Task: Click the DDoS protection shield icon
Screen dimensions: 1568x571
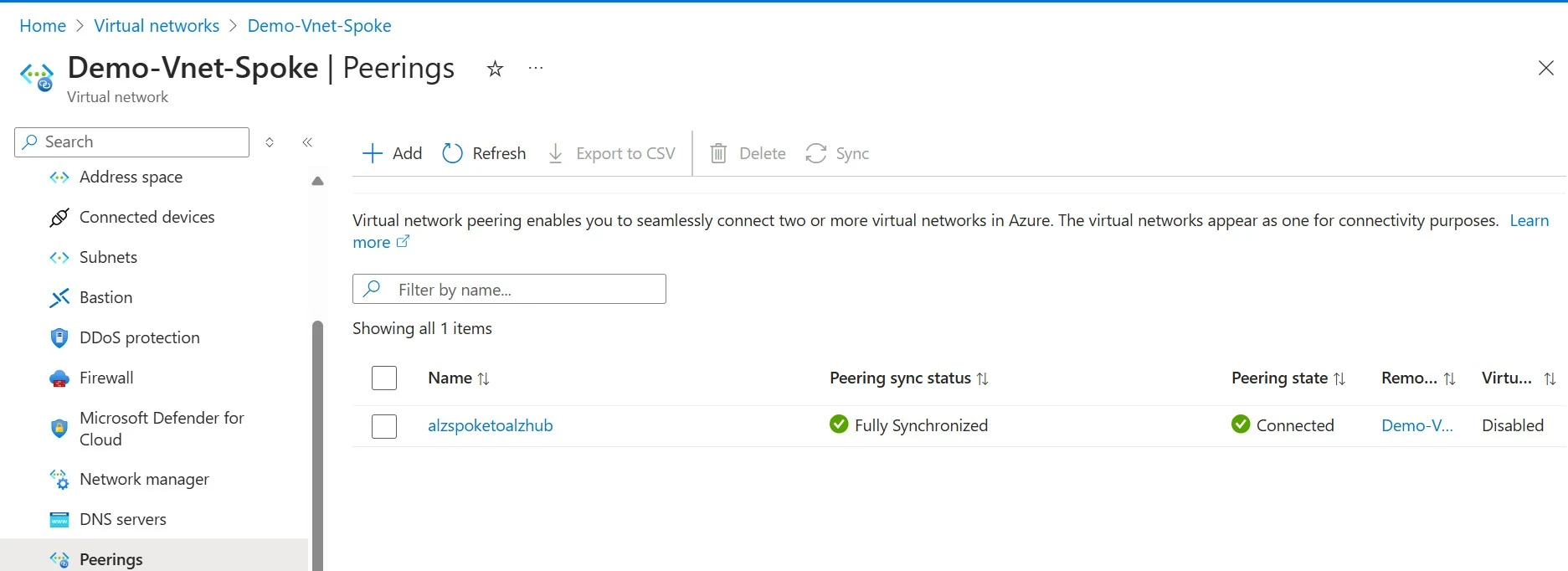Action: coord(59,337)
